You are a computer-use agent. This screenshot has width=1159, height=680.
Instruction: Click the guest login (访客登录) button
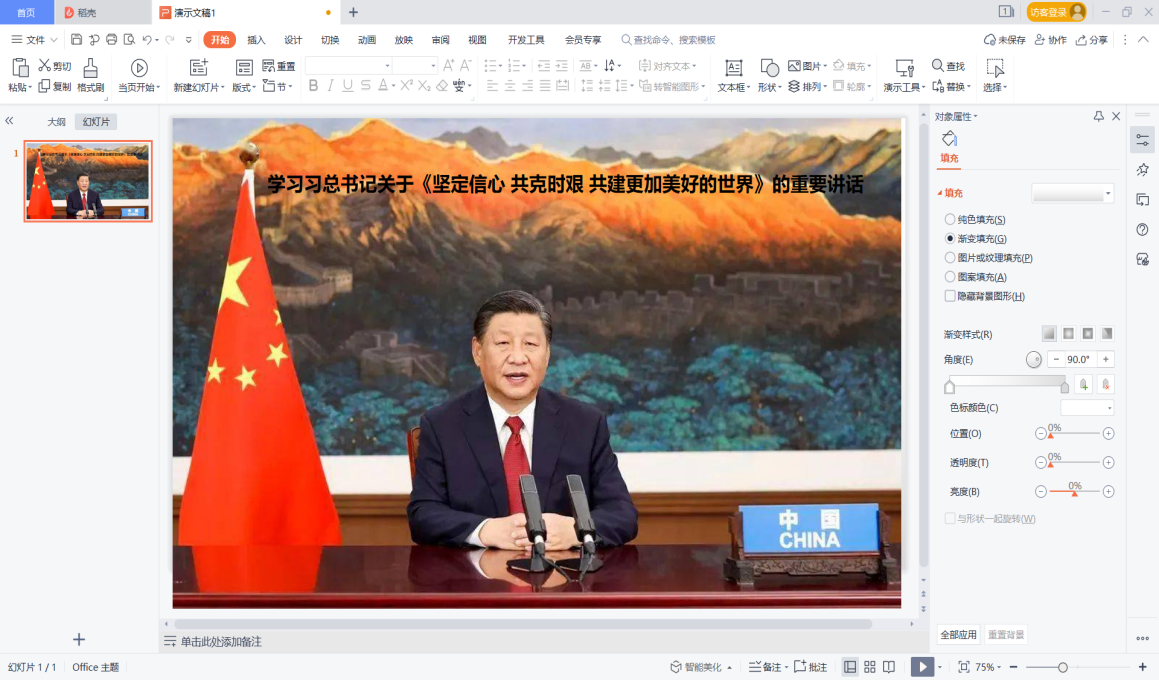pyautogui.click(x=1056, y=12)
